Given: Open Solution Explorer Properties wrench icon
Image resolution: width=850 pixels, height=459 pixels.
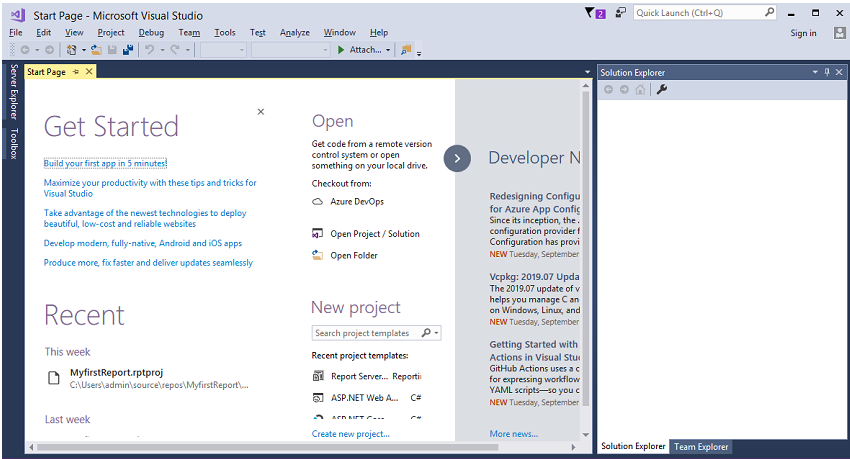Looking at the screenshot, I should (x=661, y=90).
